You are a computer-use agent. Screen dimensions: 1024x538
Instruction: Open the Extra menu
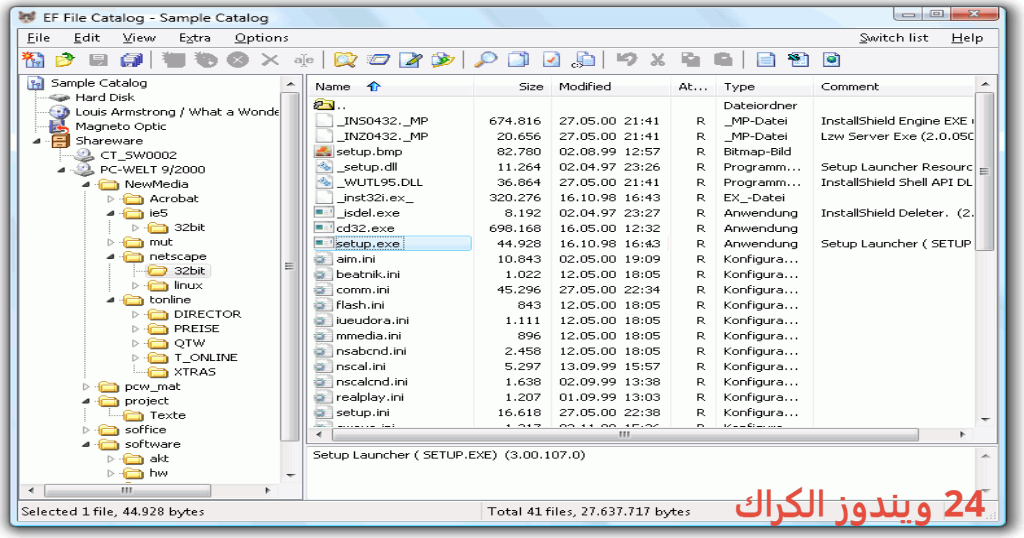click(x=195, y=38)
